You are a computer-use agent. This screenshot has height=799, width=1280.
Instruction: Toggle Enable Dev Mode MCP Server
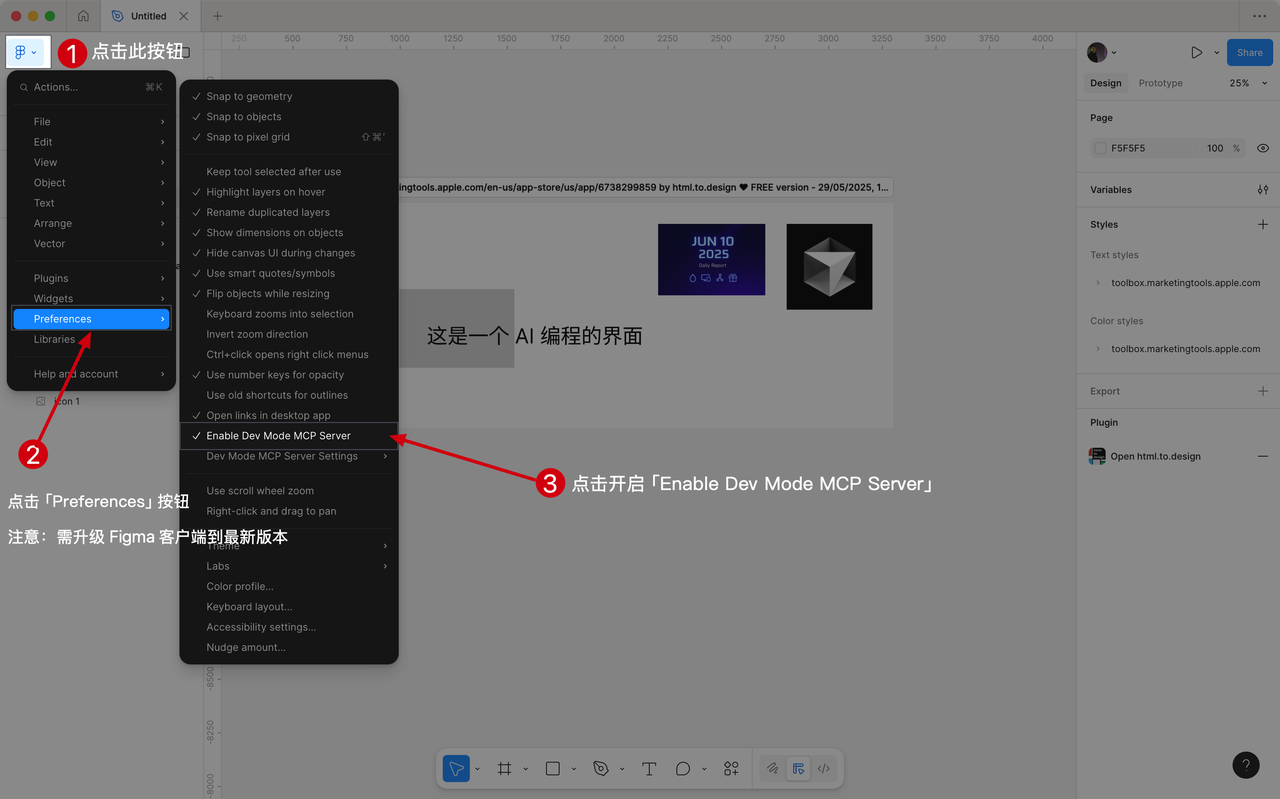click(289, 436)
